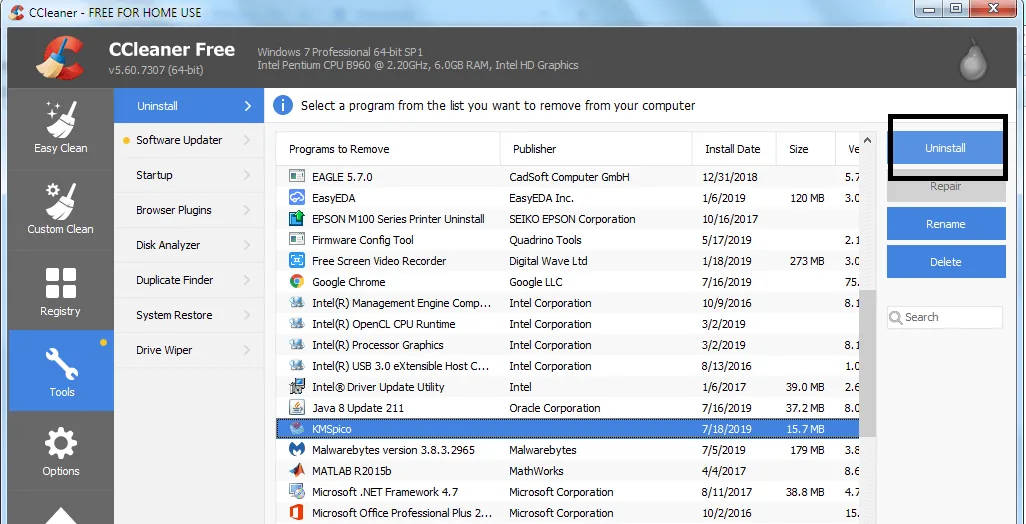Click the Free Screen Video Recorder icon
The width and height of the screenshot is (1026, 524).
[297, 260]
